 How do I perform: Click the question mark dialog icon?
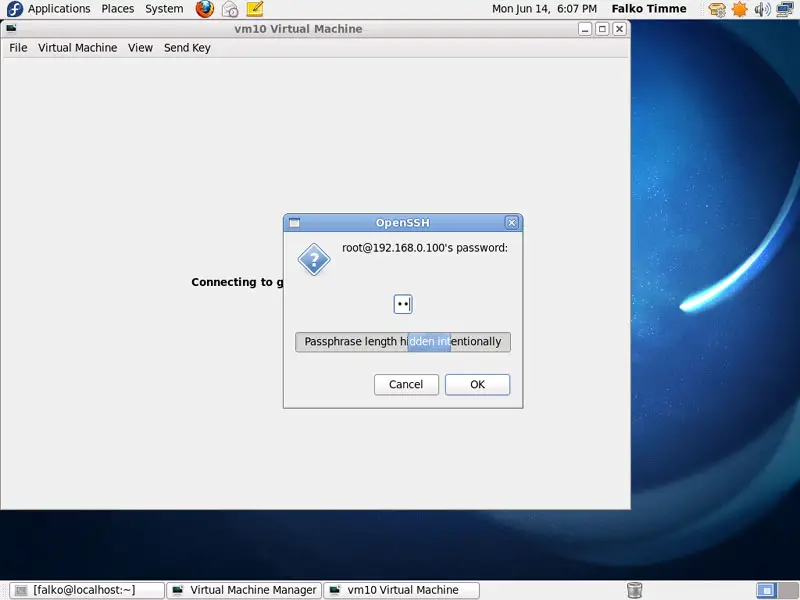(x=314, y=260)
